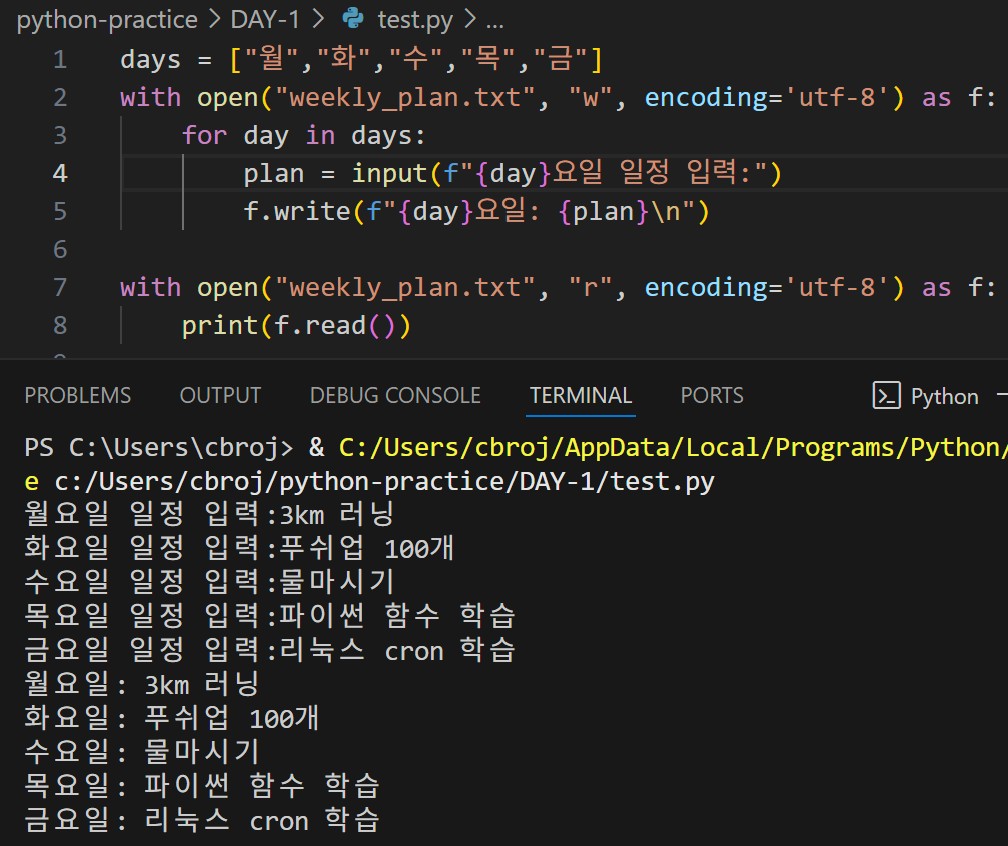Click output line '목요일: 파이썬 함수 학습'

pos(202,786)
